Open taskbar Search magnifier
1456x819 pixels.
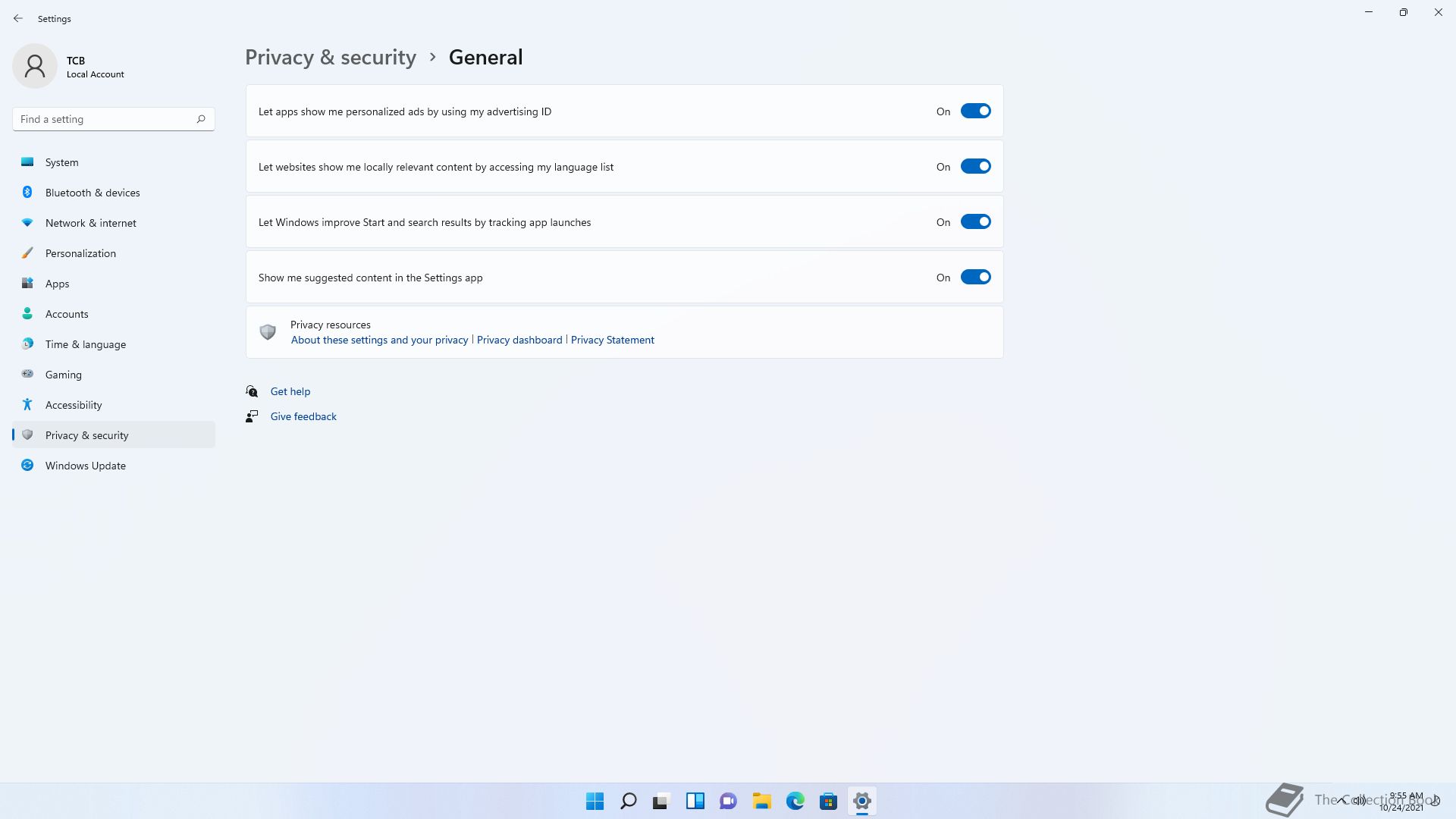coord(629,801)
